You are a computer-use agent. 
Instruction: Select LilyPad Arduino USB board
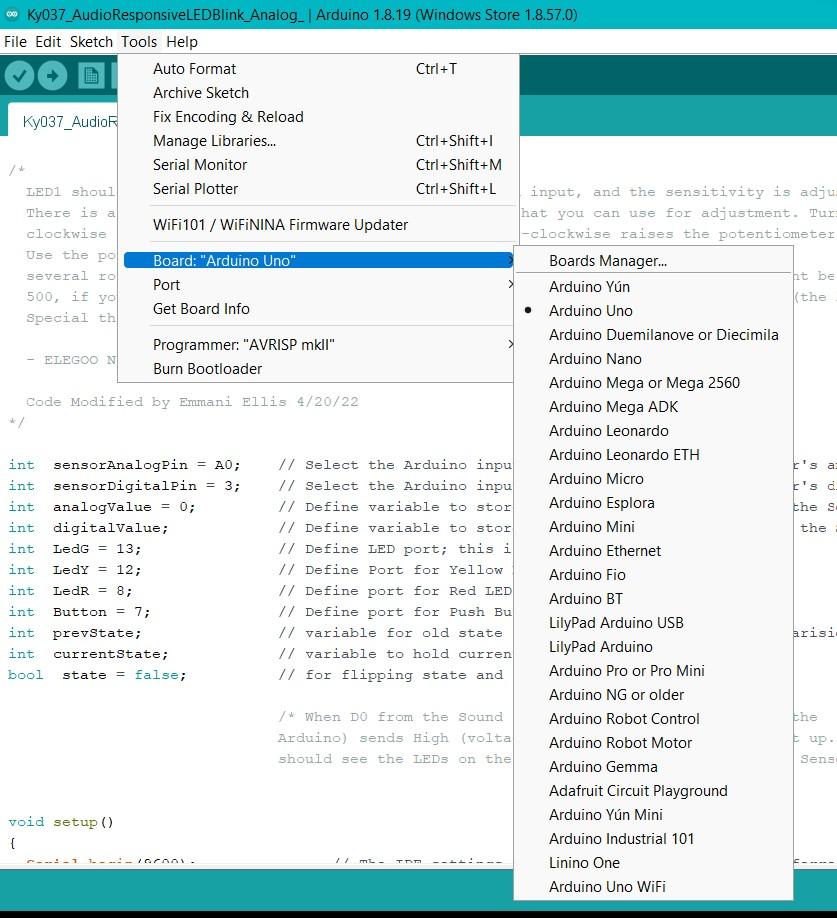[653, 623]
